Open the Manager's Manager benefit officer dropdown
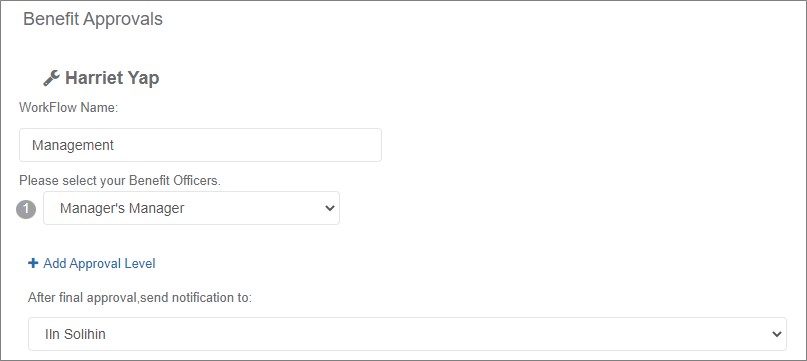 191,208
